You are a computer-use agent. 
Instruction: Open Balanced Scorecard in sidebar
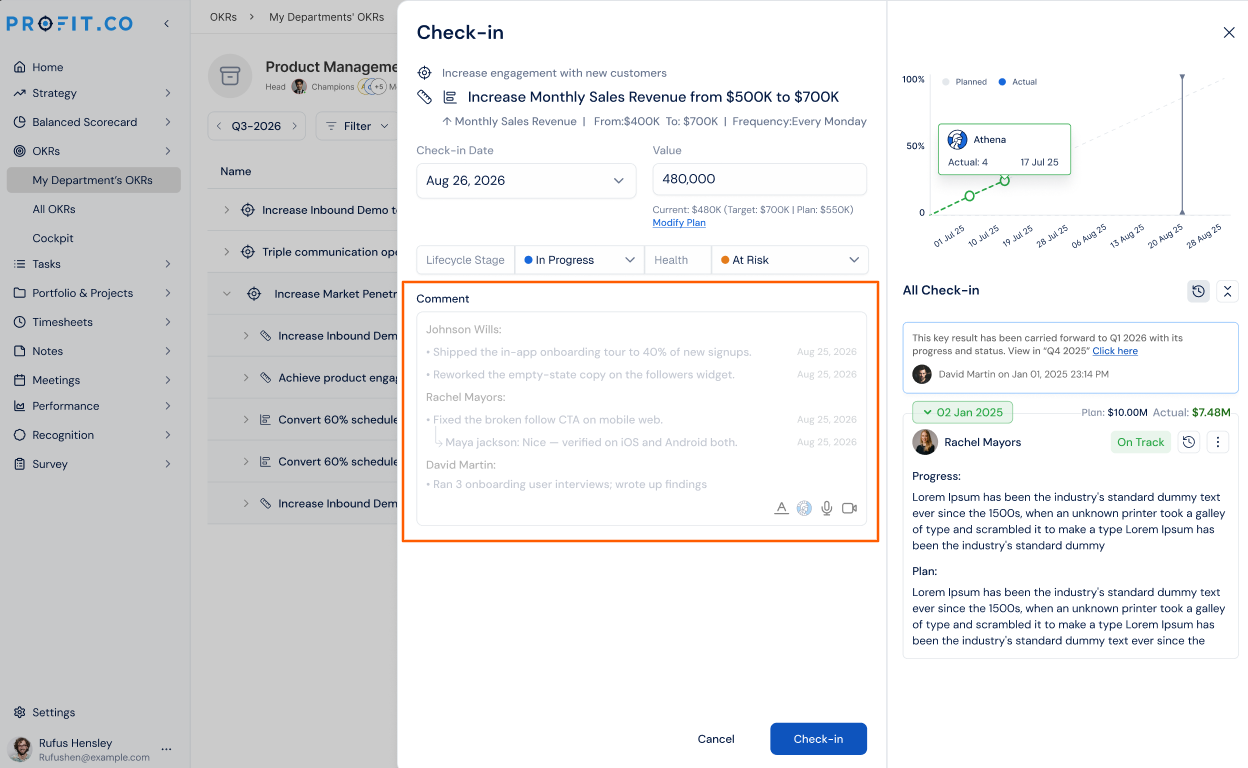(93, 122)
